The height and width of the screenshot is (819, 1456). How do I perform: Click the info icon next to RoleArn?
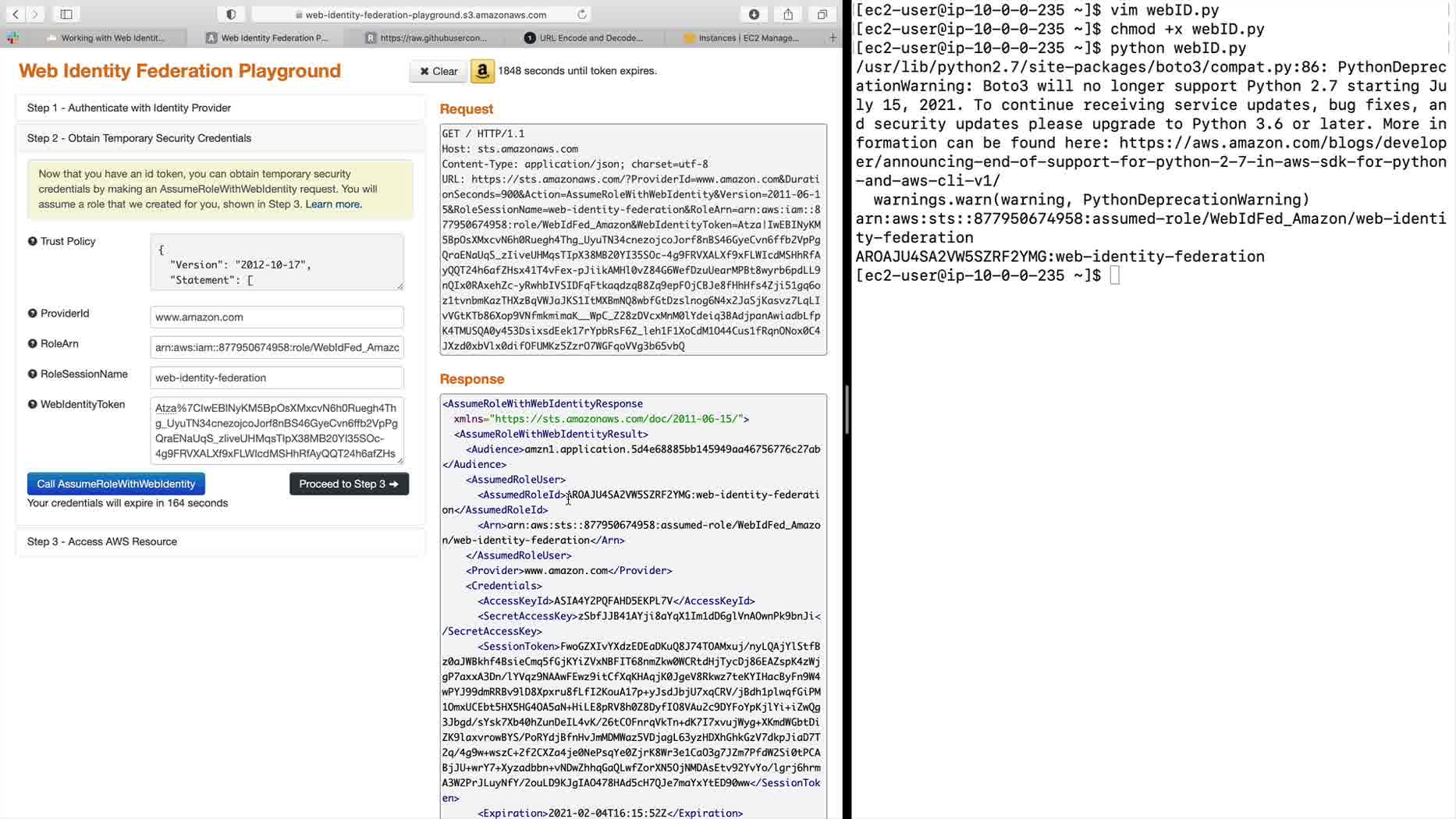coord(32,343)
